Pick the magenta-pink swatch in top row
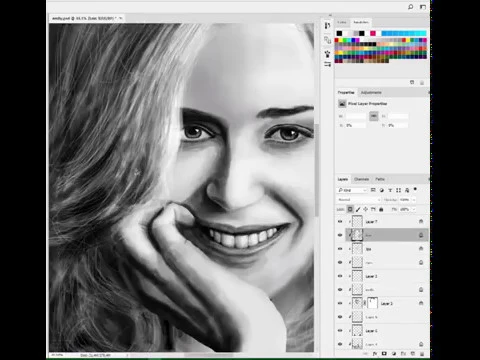The width and height of the screenshot is (480, 360). (373, 33)
